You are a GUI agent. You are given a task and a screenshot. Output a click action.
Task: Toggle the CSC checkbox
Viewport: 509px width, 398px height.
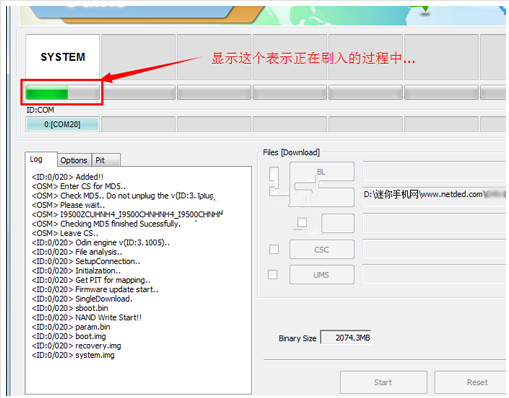coord(274,249)
